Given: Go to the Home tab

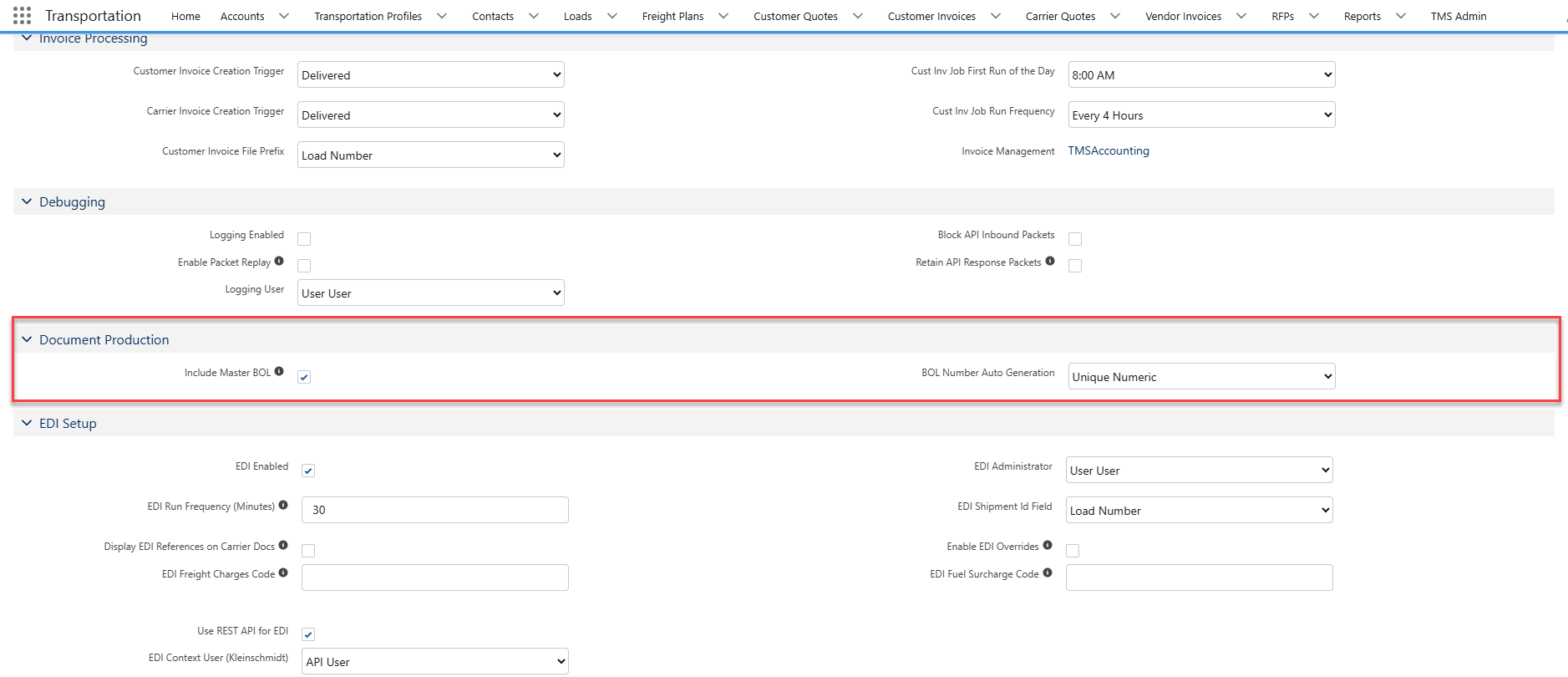Looking at the screenshot, I should point(185,16).
